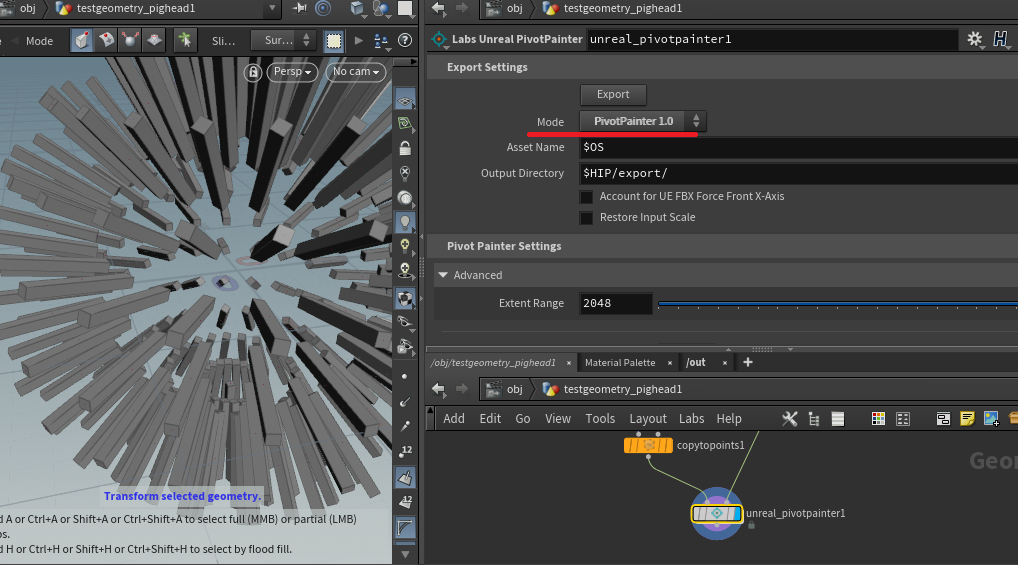The height and width of the screenshot is (565, 1018).
Task: Select the Dynamics selection mode icon
Action: point(130,40)
